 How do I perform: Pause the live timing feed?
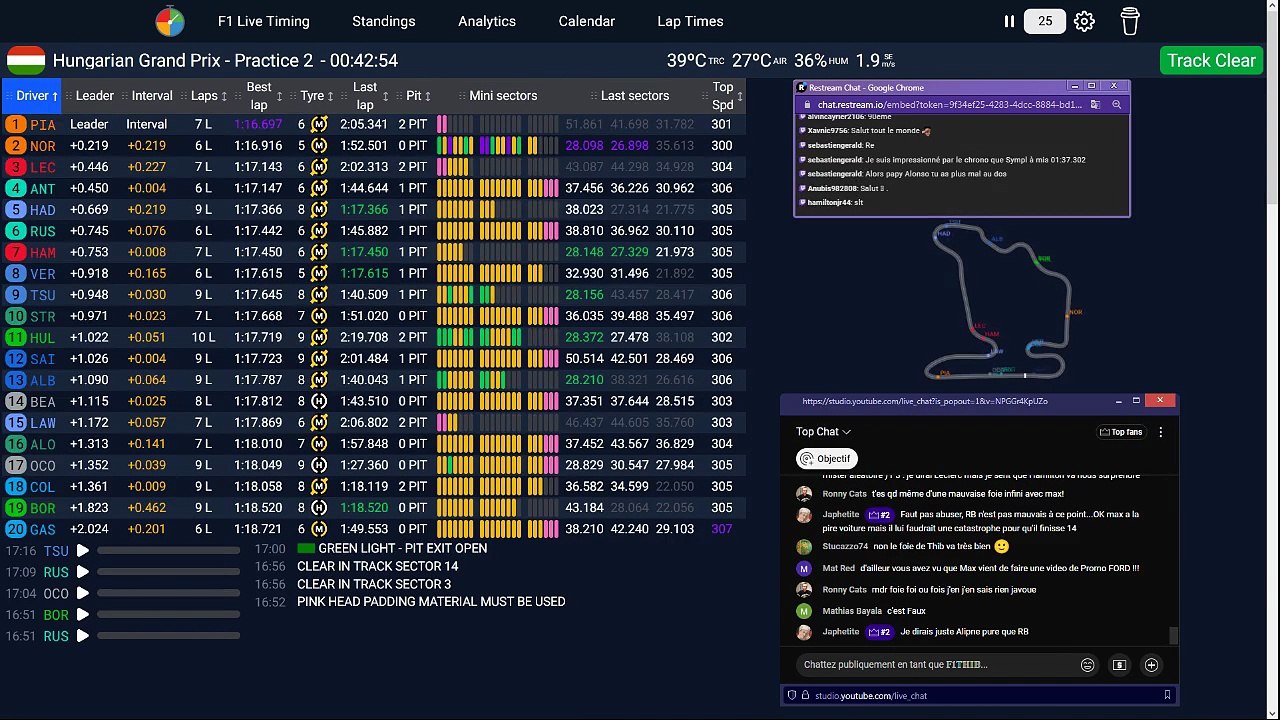[x=1009, y=21]
